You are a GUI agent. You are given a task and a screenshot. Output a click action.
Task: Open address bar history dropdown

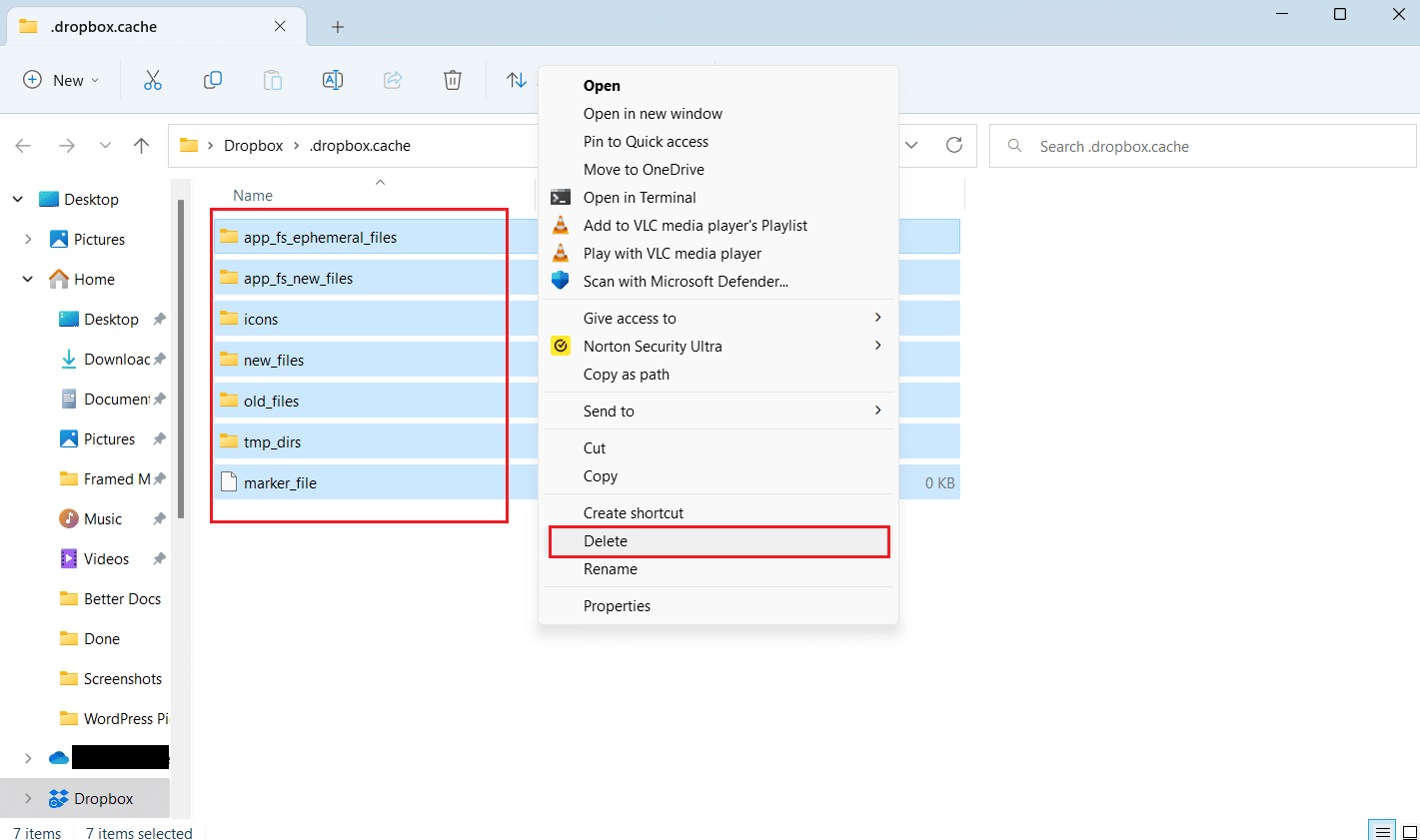pos(911,145)
